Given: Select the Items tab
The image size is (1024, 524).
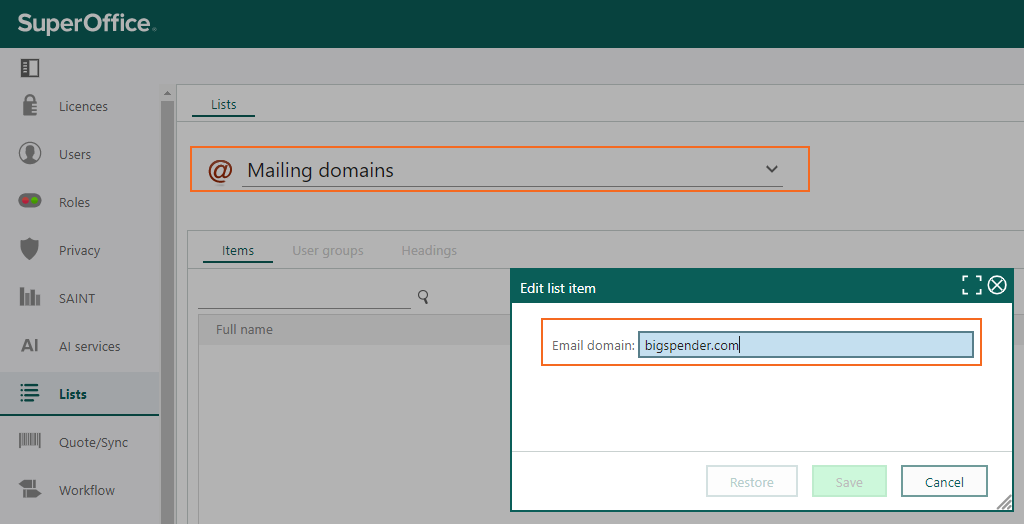Looking at the screenshot, I should (238, 250).
